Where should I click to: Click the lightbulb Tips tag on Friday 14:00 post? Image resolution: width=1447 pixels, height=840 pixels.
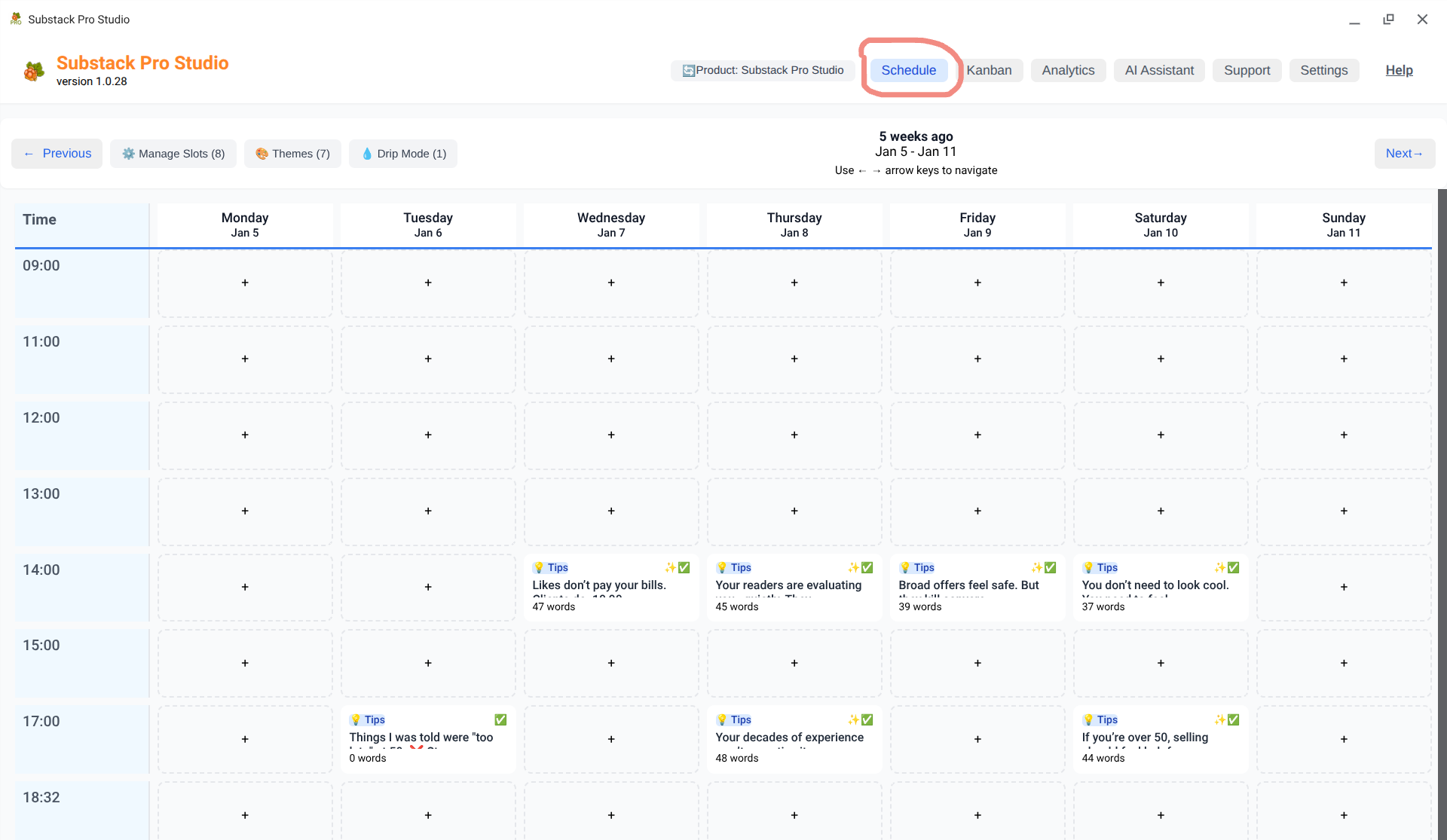tap(917, 567)
